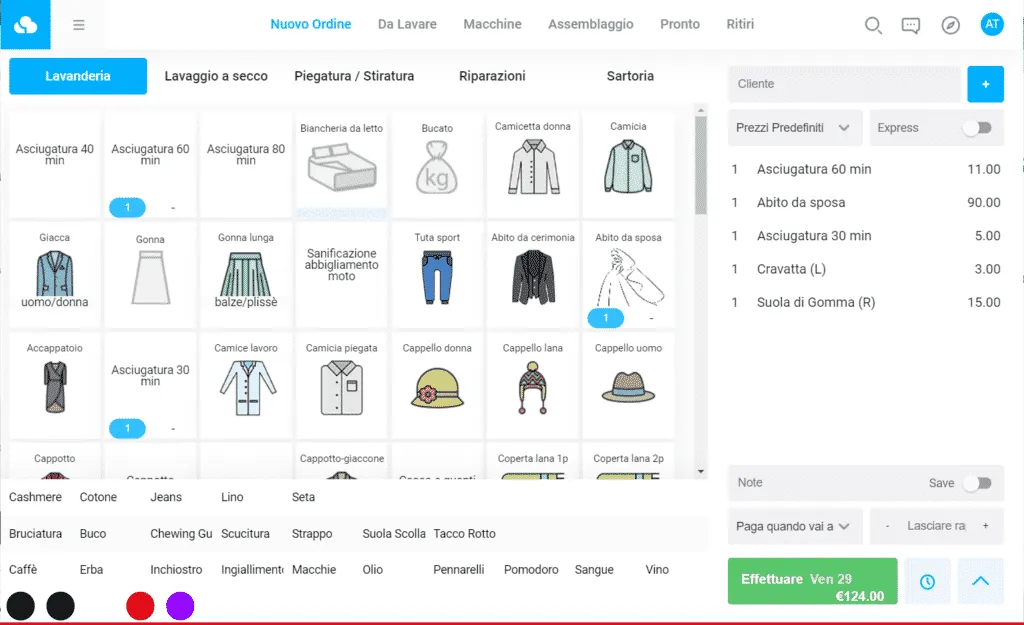Open the clock schedule icon
This screenshot has width=1024, height=625.
[927, 581]
